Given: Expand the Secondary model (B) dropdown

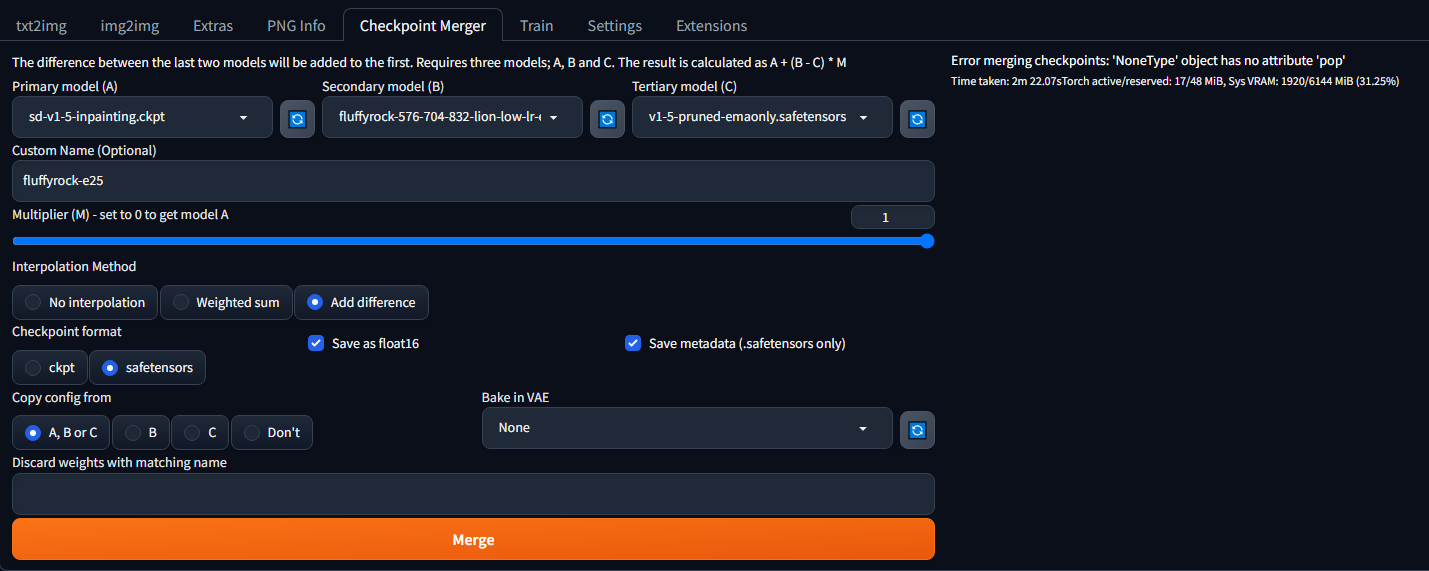Looking at the screenshot, I should click(x=452, y=117).
